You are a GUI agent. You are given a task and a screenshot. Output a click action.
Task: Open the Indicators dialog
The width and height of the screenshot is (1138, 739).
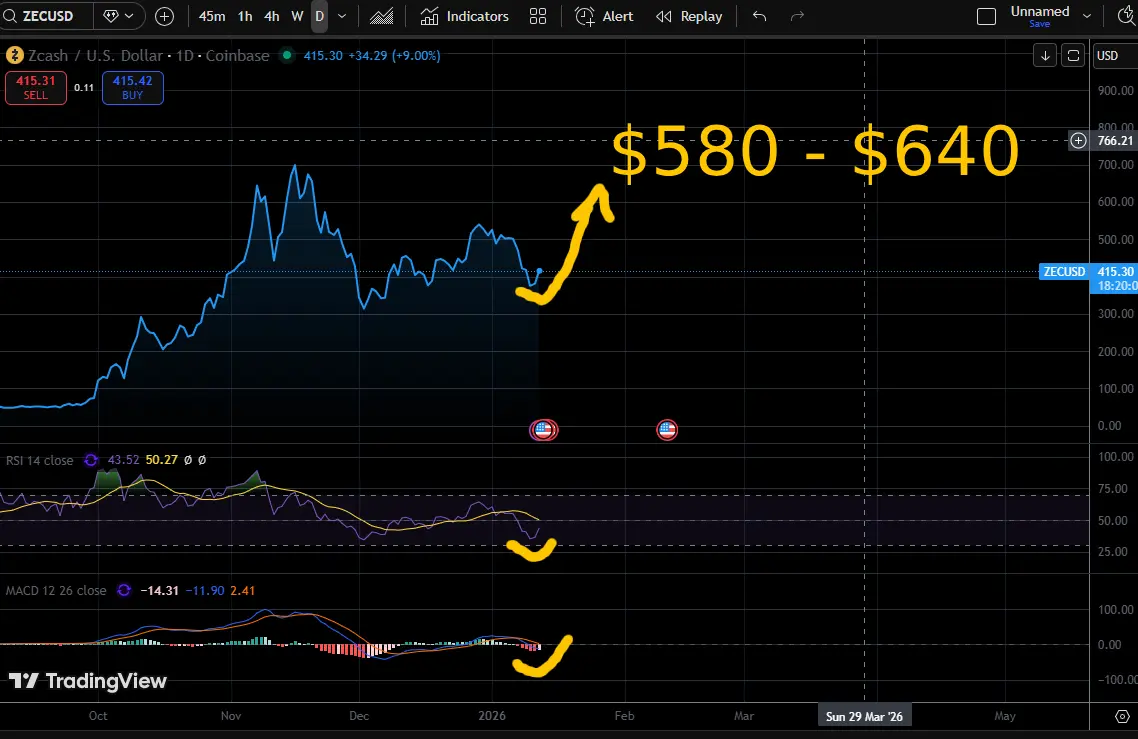464,16
